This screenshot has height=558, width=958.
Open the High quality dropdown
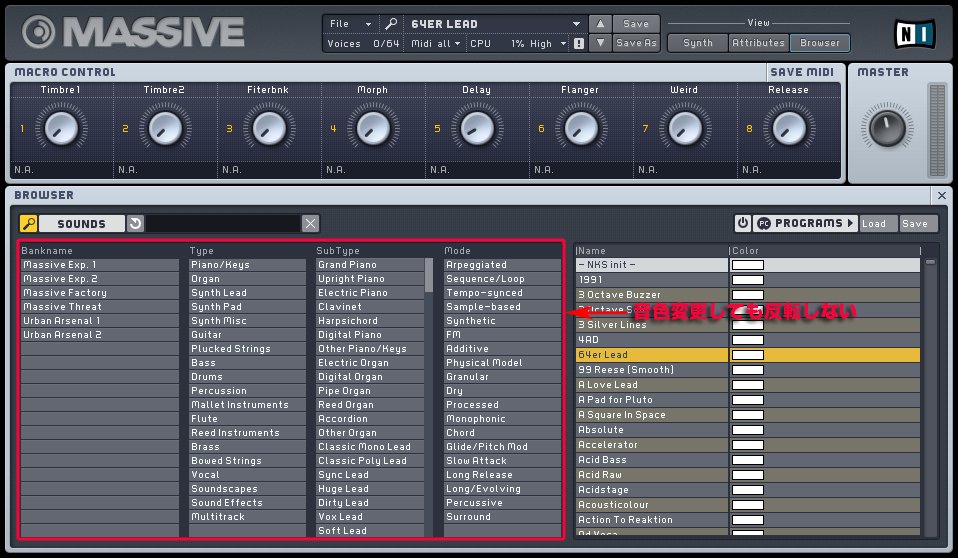[x=548, y=43]
